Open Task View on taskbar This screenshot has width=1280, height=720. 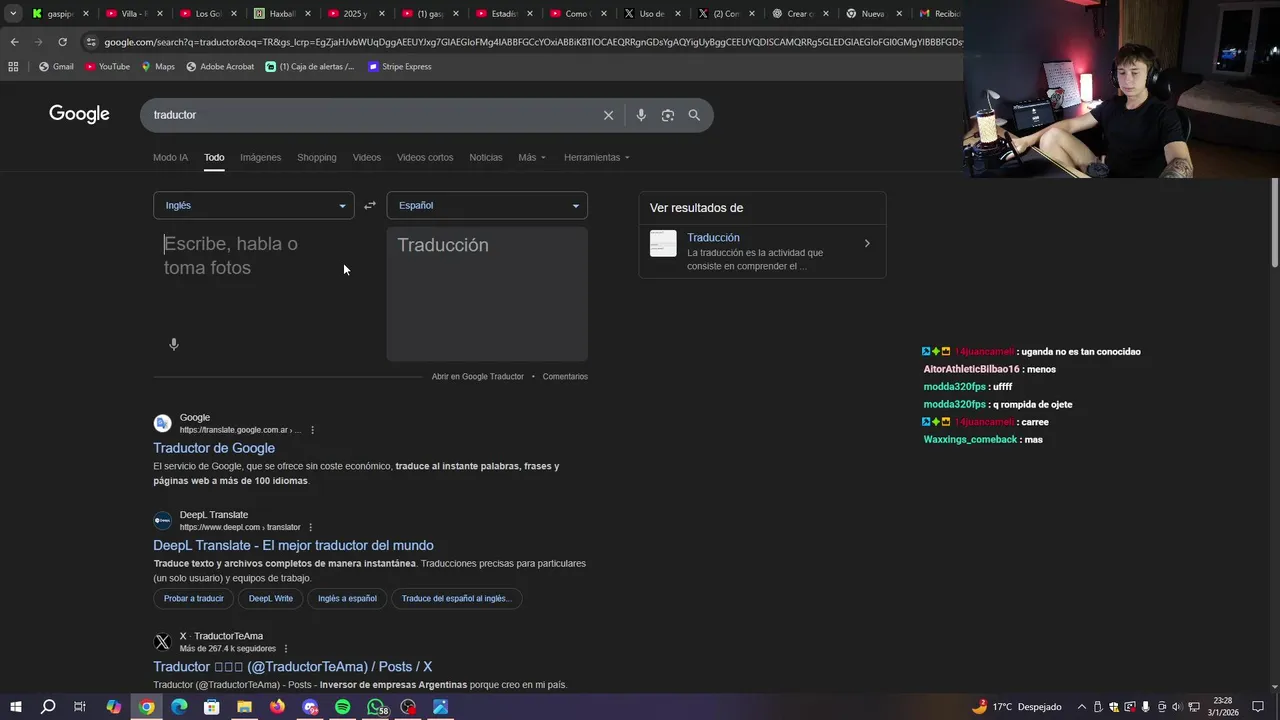(x=80, y=707)
